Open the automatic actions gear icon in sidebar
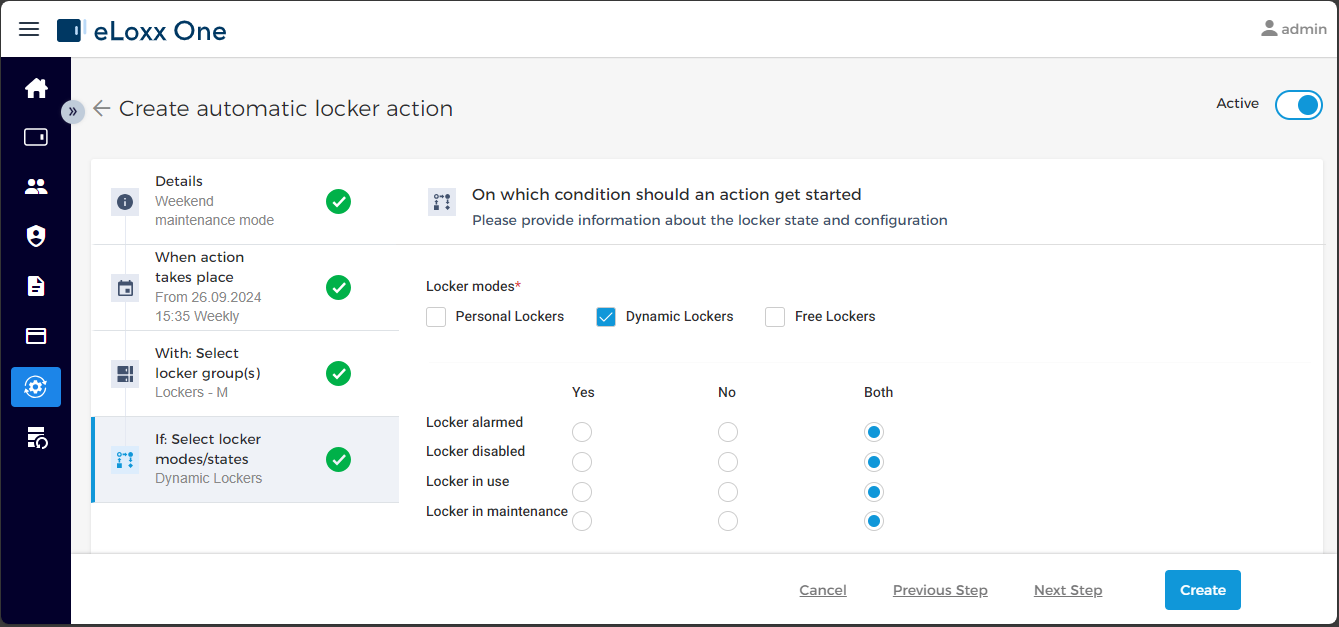1339x627 pixels. click(36, 387)
